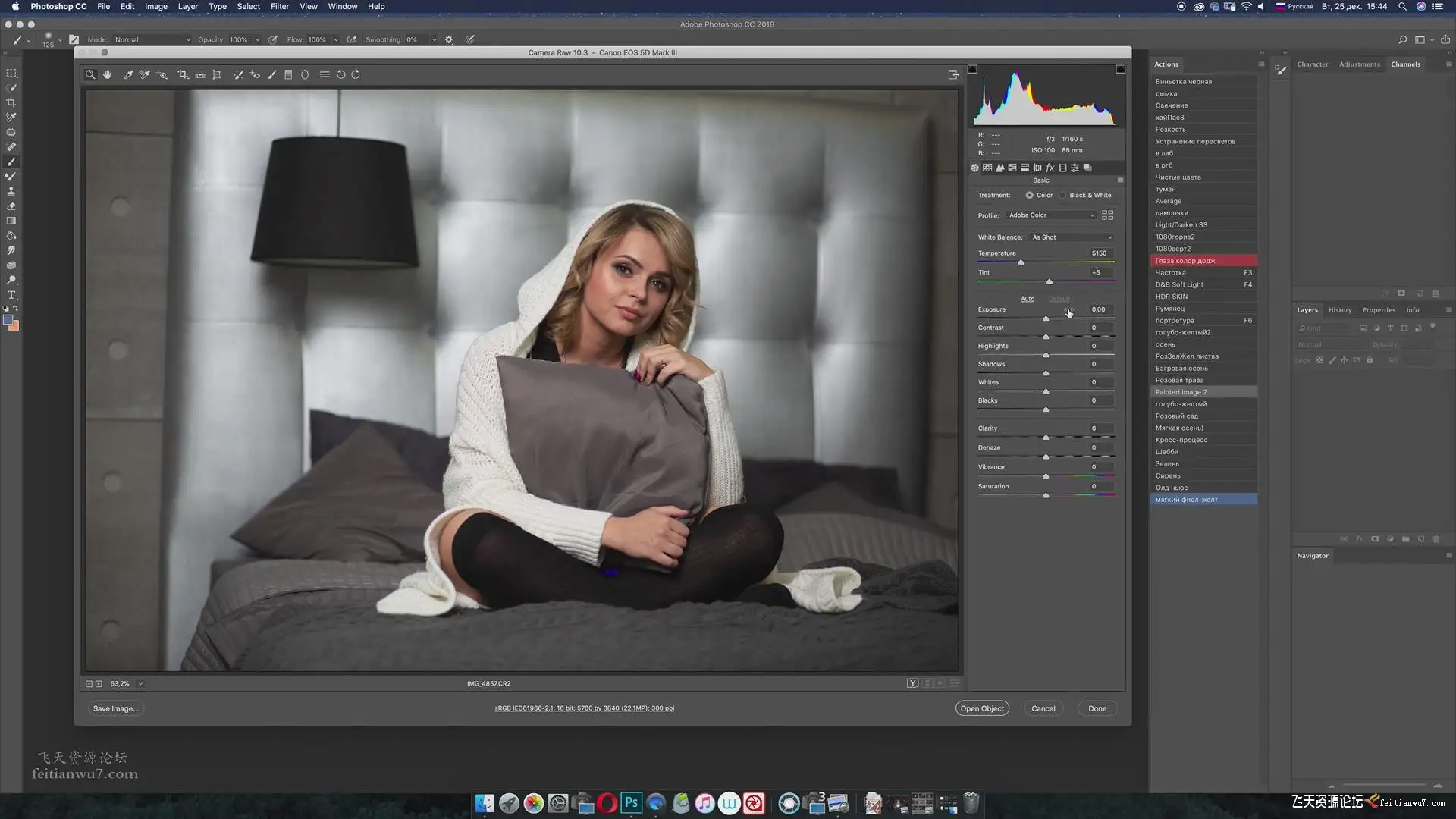Screen dimensions: 1456x819
Task: Choose the Crop tool in Camera Raw
Action: [x=183, y=74]
